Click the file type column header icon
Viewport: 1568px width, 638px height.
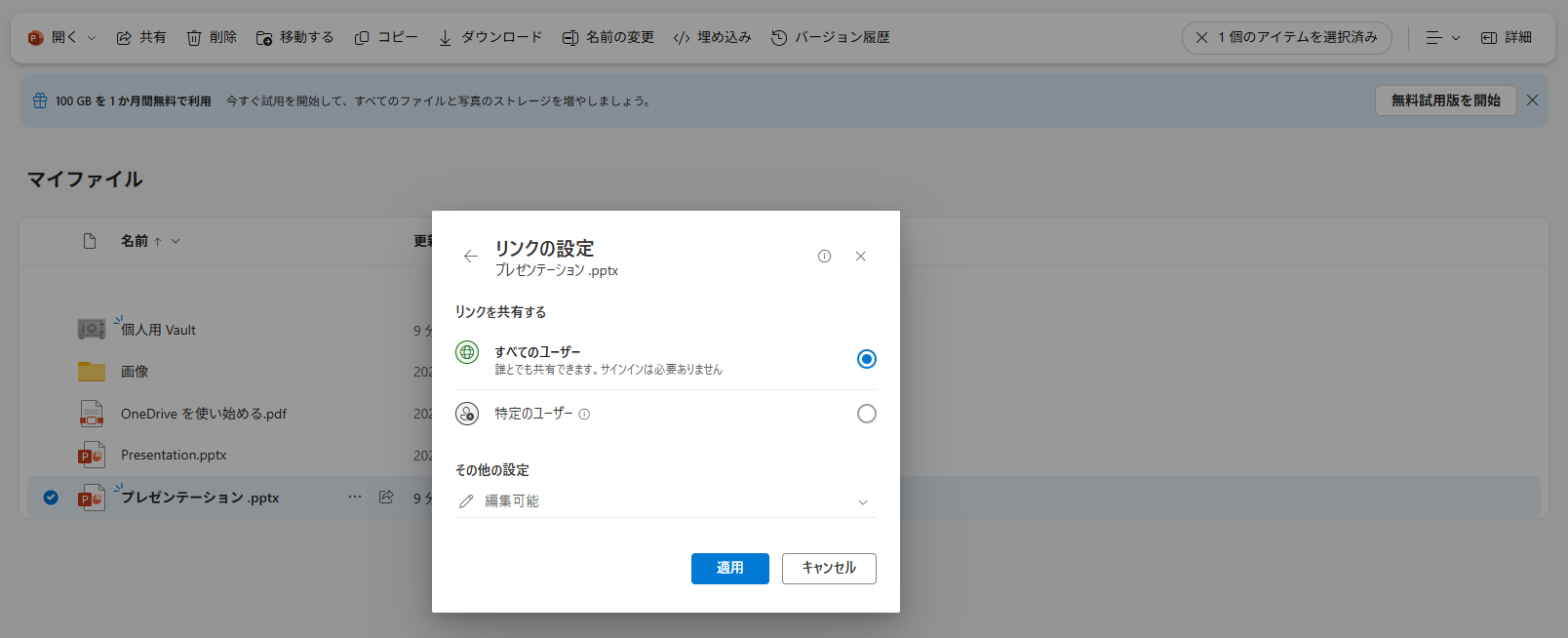(x=90, y=241)
